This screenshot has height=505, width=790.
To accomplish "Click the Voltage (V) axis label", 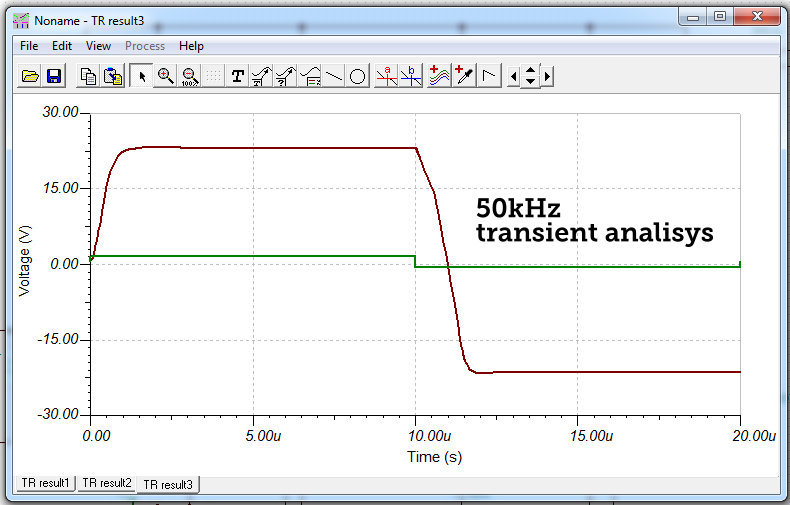I will click(25, 261).
